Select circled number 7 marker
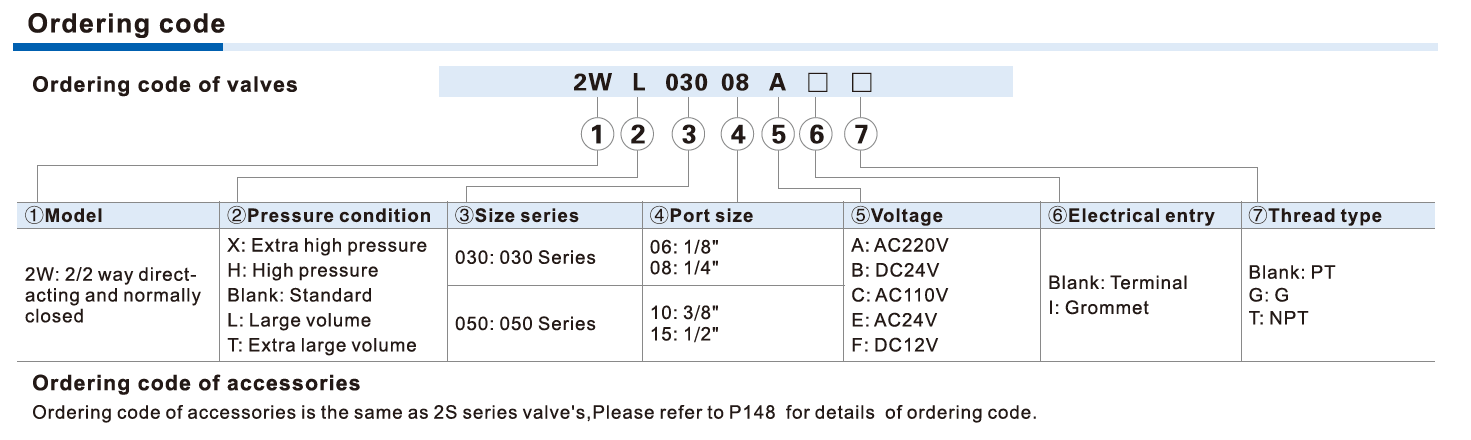Viewport: 1471px width, 440px height. point(861,134)
